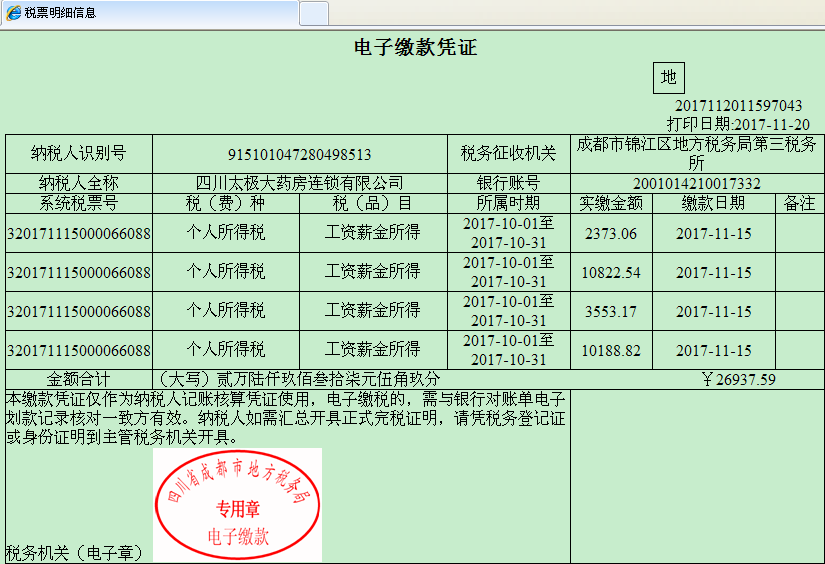Click the 备注 column header
The width and height of the screenshot is (825, 564).
tap(800, 203)
